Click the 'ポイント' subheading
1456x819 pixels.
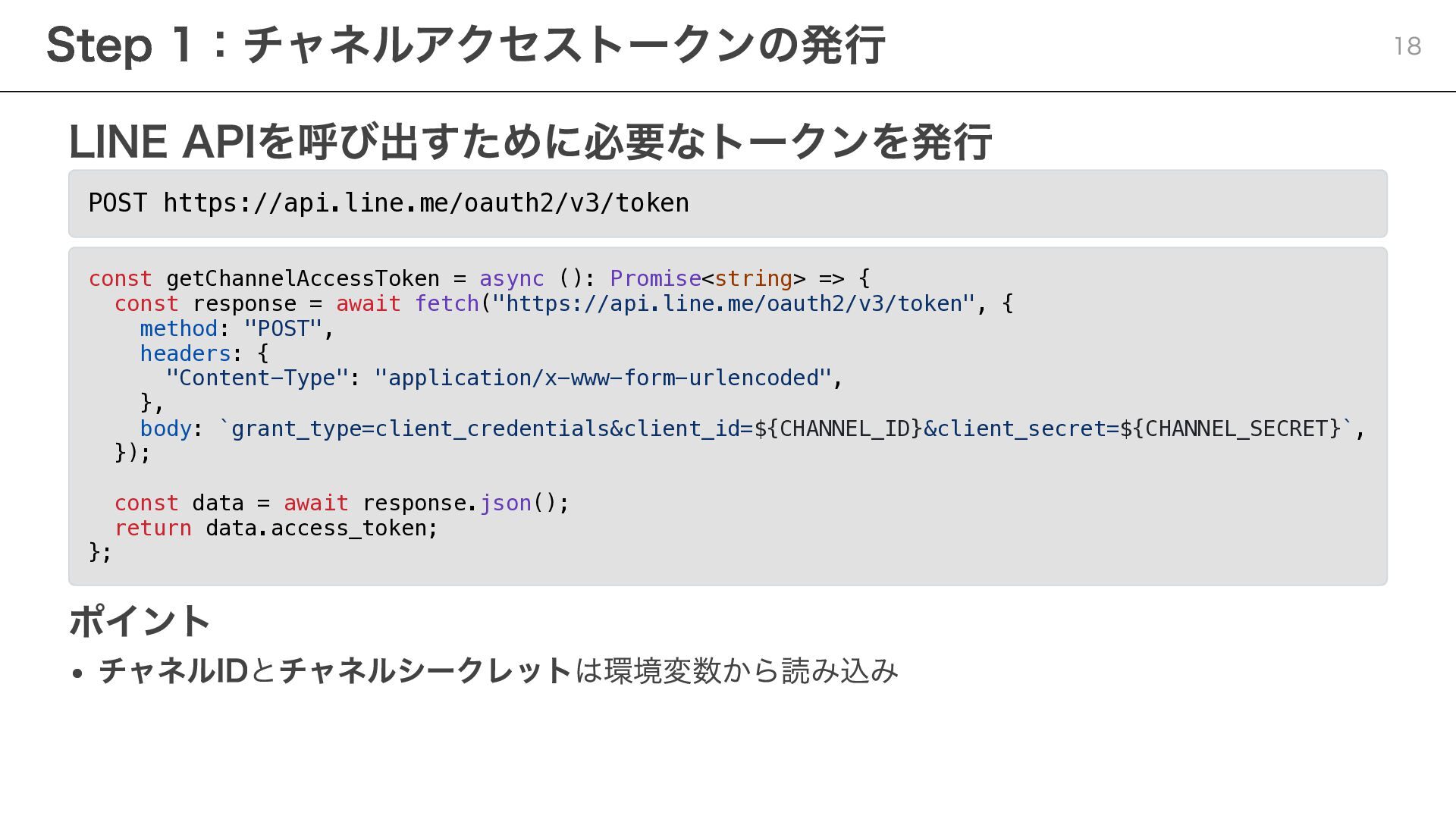click(x=140, y=621)
